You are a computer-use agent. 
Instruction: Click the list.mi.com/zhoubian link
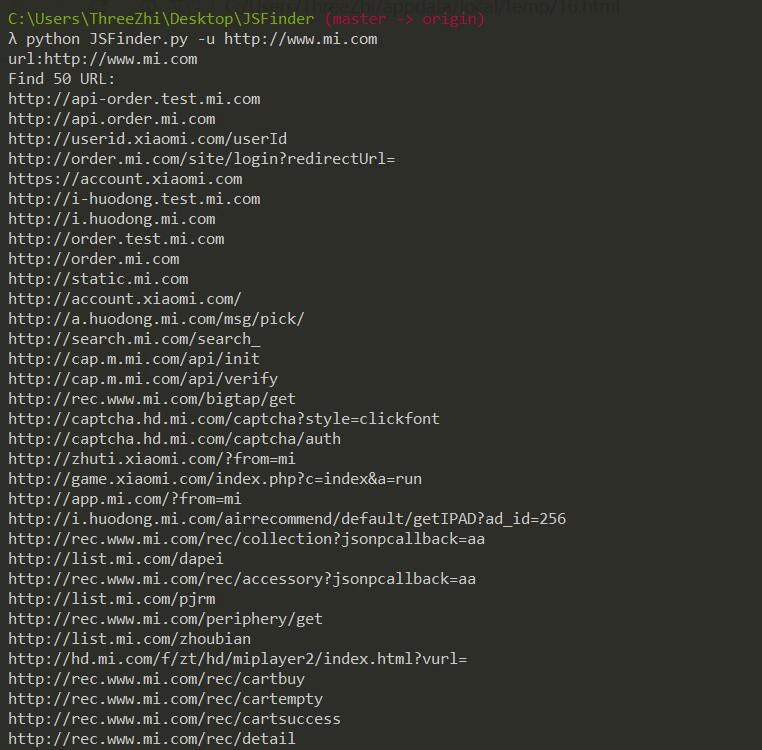(130, 639)
